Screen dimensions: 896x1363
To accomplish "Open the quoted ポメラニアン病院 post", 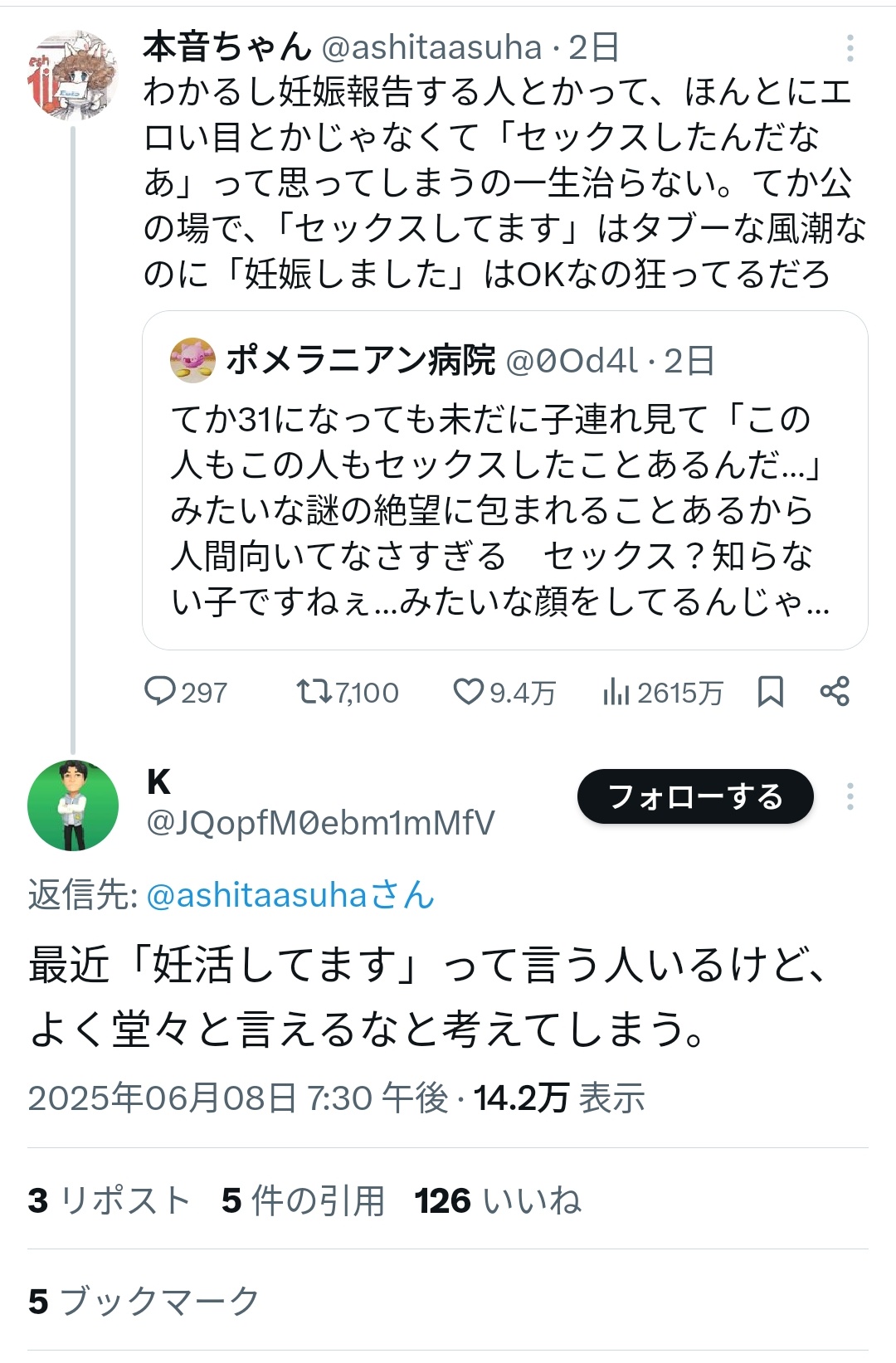I will coord(504,510).
